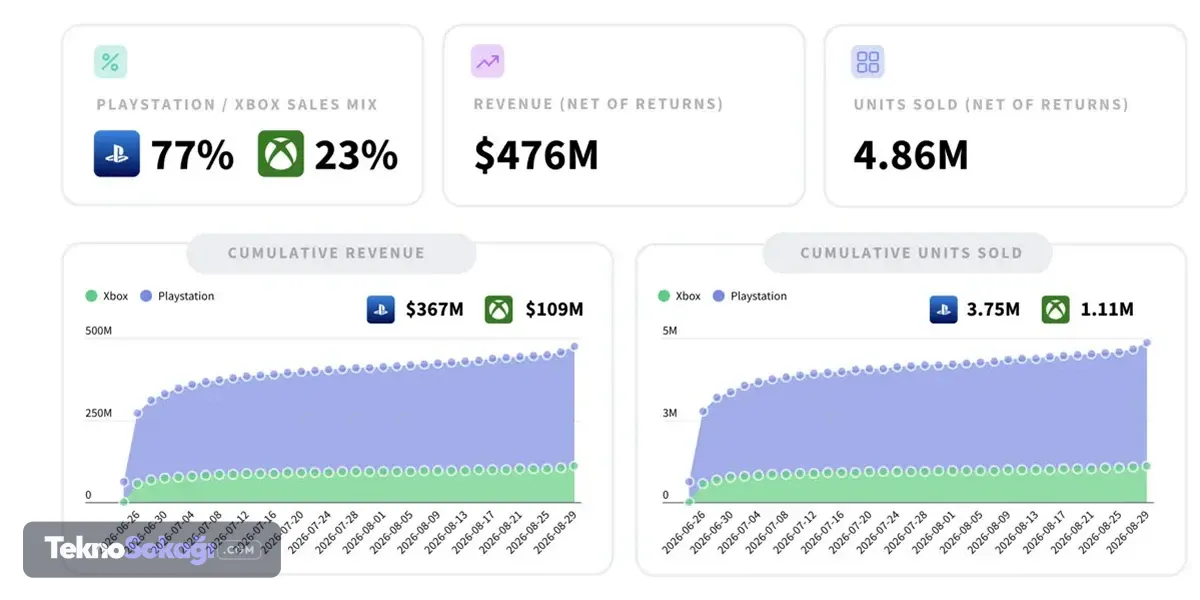Click the 1.11M Xbox units value
The height and width of the screenshot is (600, 1200).
(1107, 309)
